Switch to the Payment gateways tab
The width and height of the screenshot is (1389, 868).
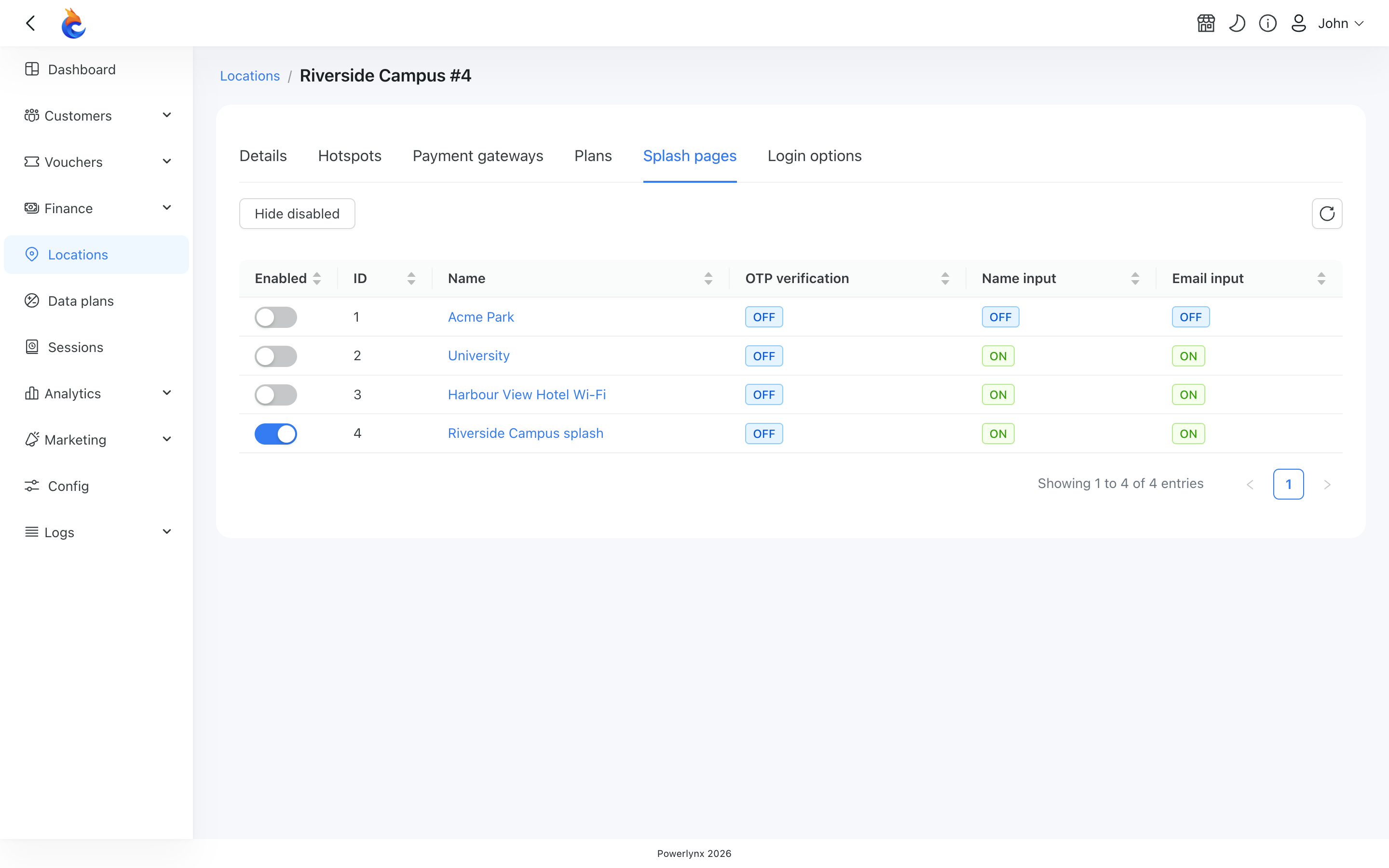point(477,156)
